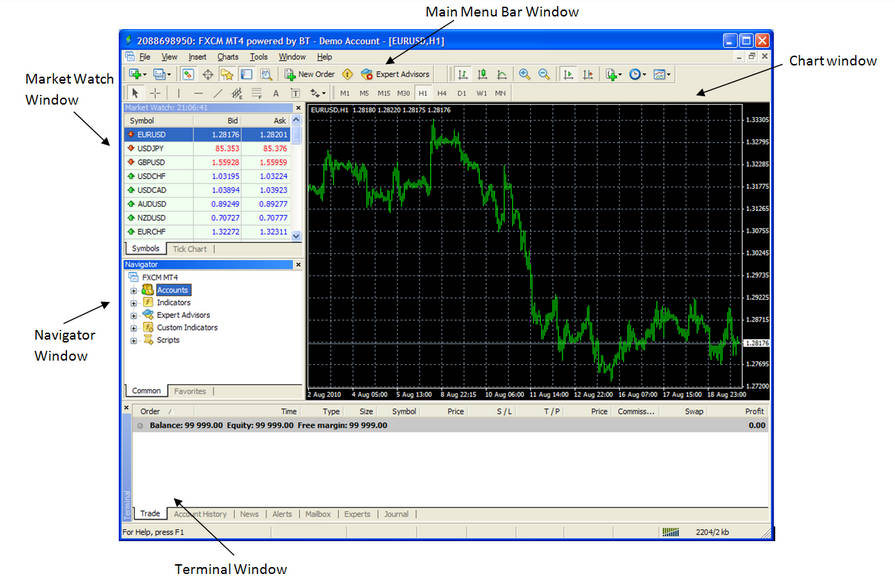Open the Tools menu
The width and height of the screenshot is (895, 576).
point(259,57)
